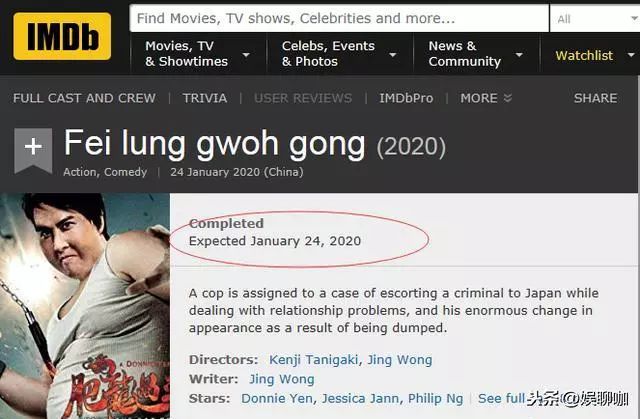Open the Celebs, Events & Photos dropdown
Viewport: 640px width, 419px height.
339,54
